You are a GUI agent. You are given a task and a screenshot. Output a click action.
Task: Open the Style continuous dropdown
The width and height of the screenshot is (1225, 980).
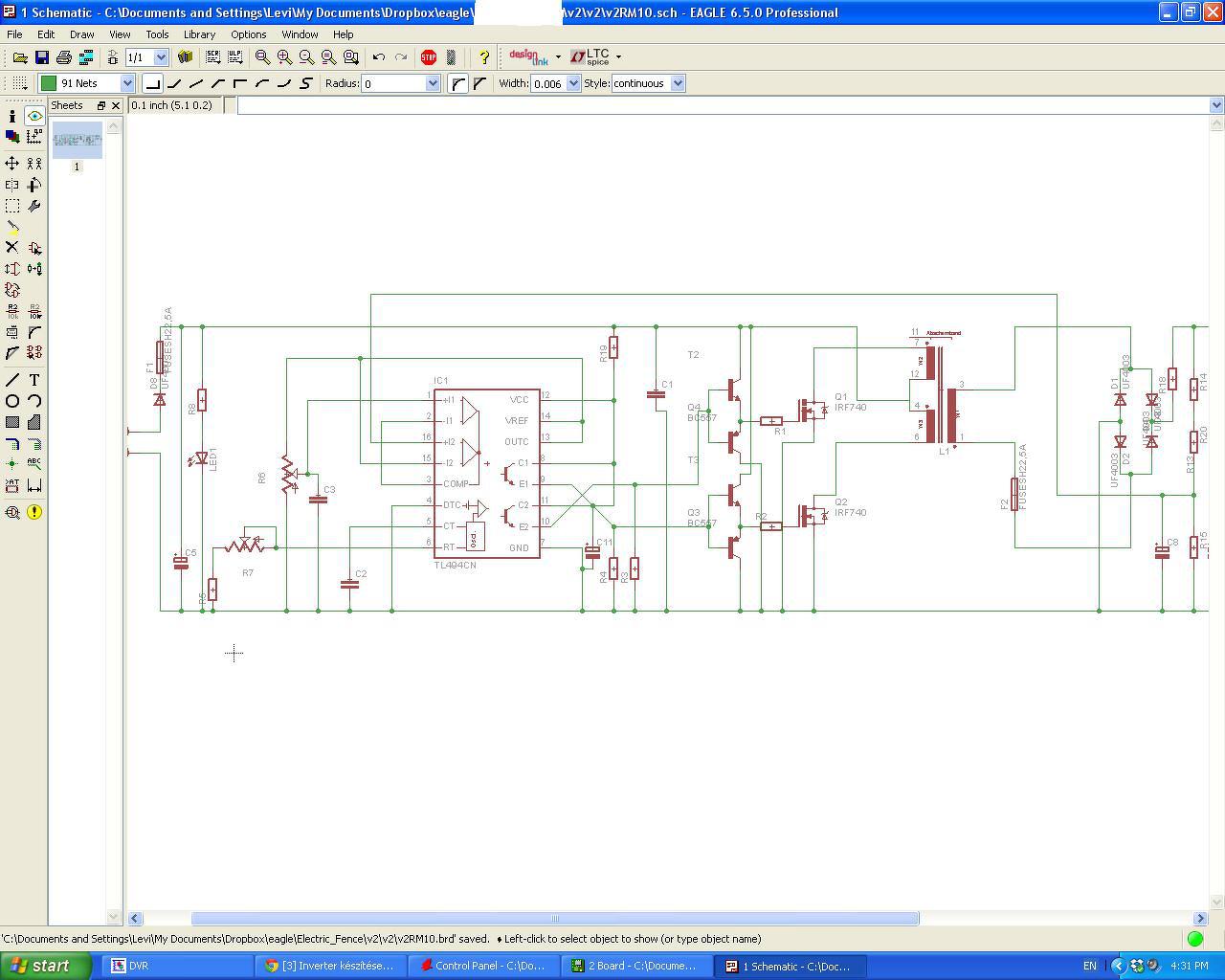coord(678,83)
